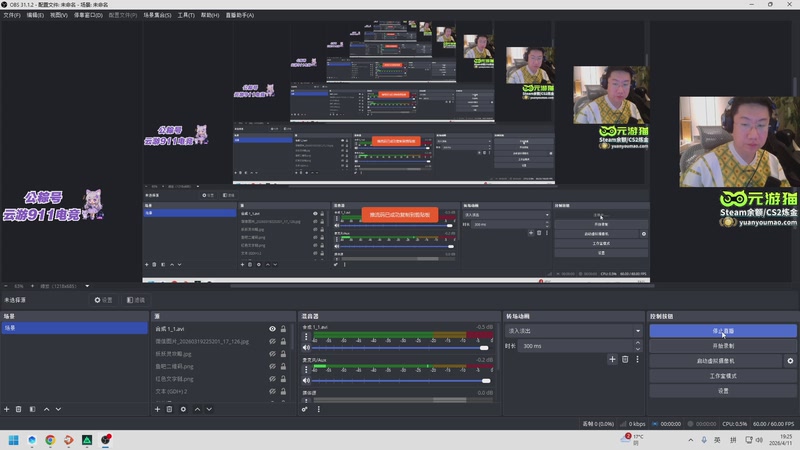Open weather widget showing 17°C
800x450 pixels.
pos(633,439)
